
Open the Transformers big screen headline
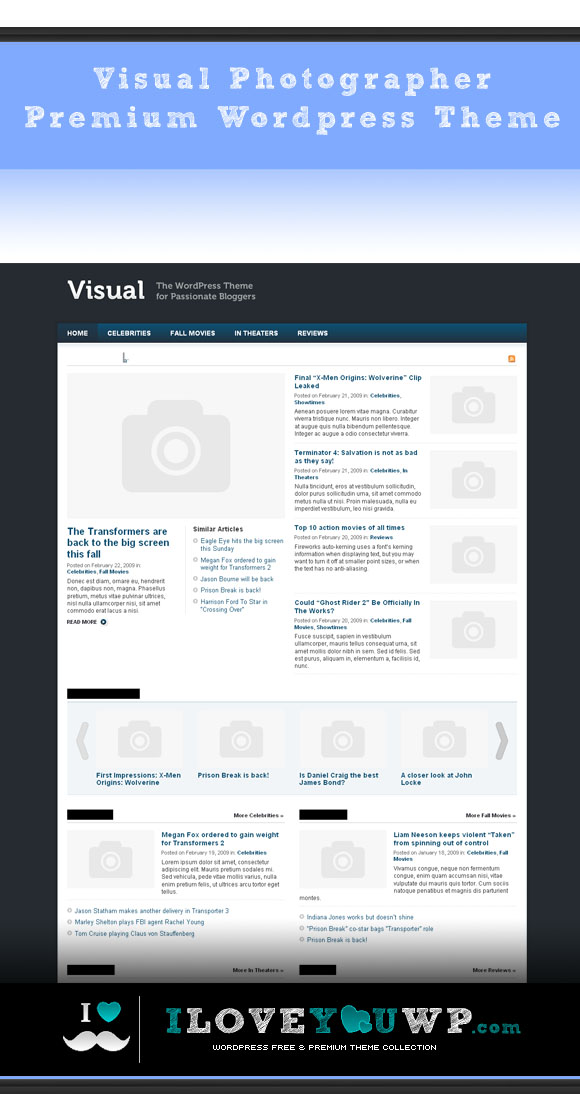[x=118, y=543]
